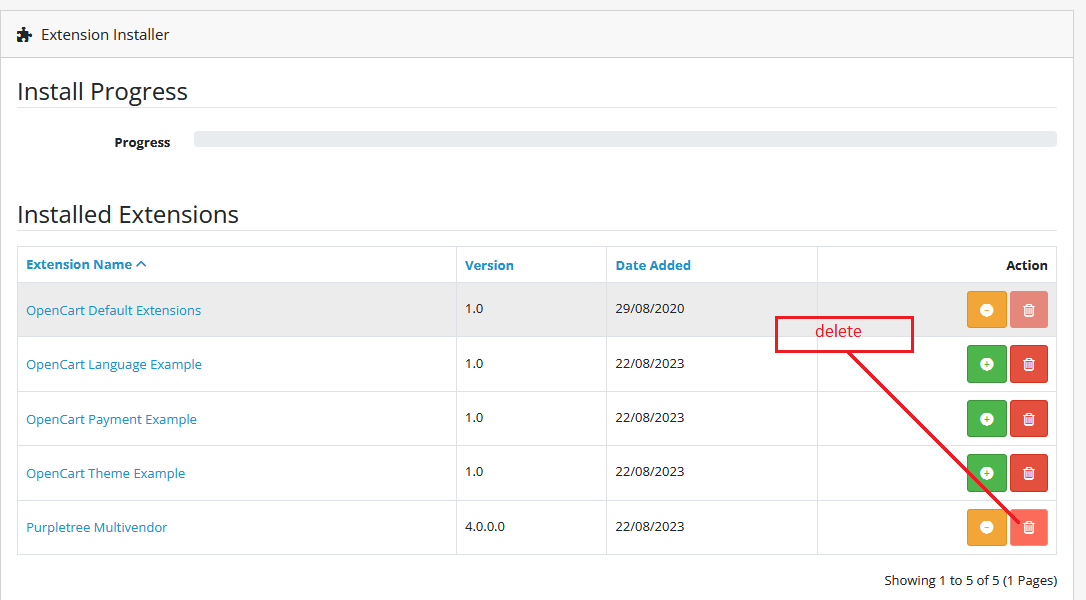The width and height of the screenshot is (1086, 600).
Task: Click the Installed Extensions heading
Action: (127, 215)
